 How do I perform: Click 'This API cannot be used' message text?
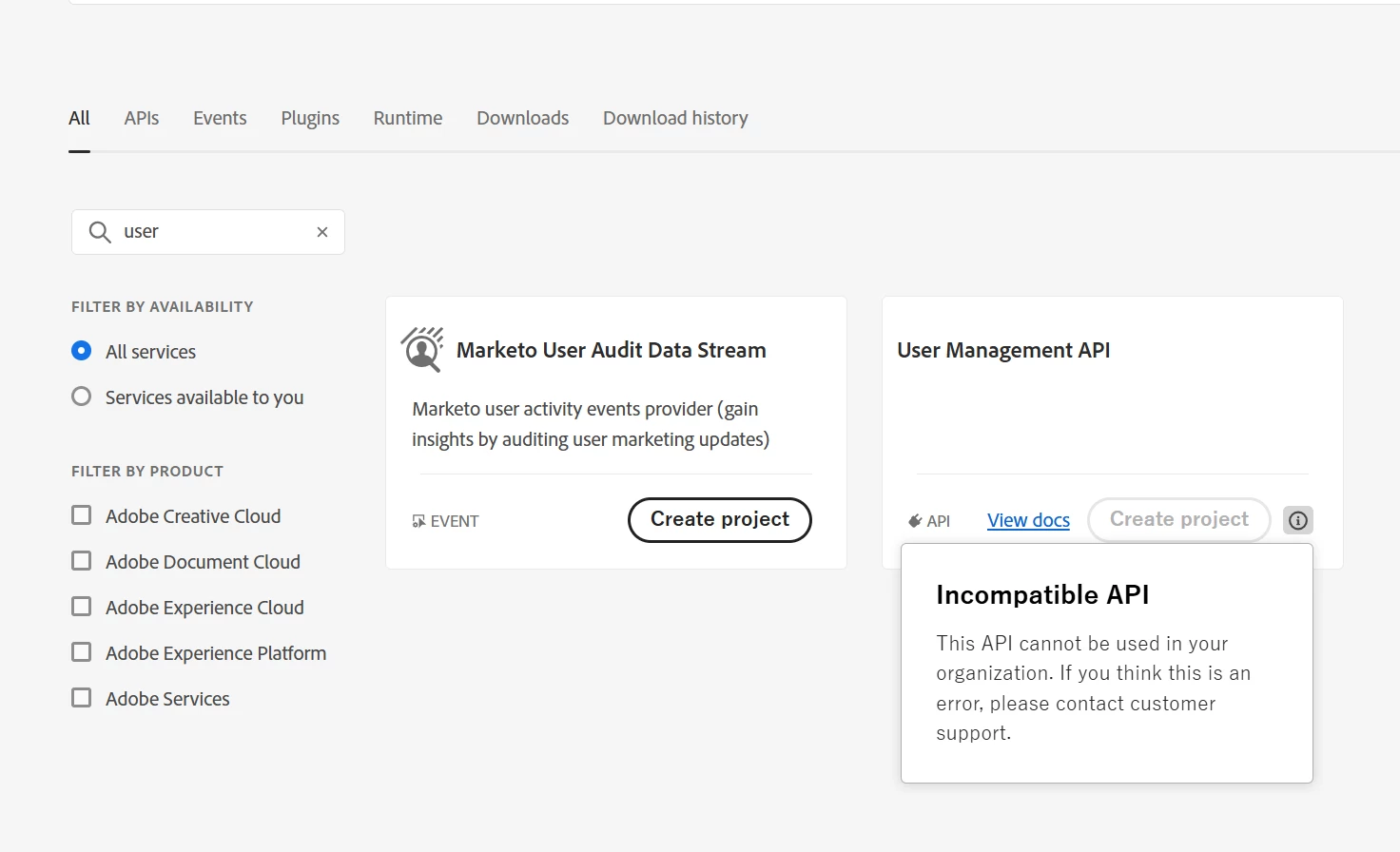1093,688
